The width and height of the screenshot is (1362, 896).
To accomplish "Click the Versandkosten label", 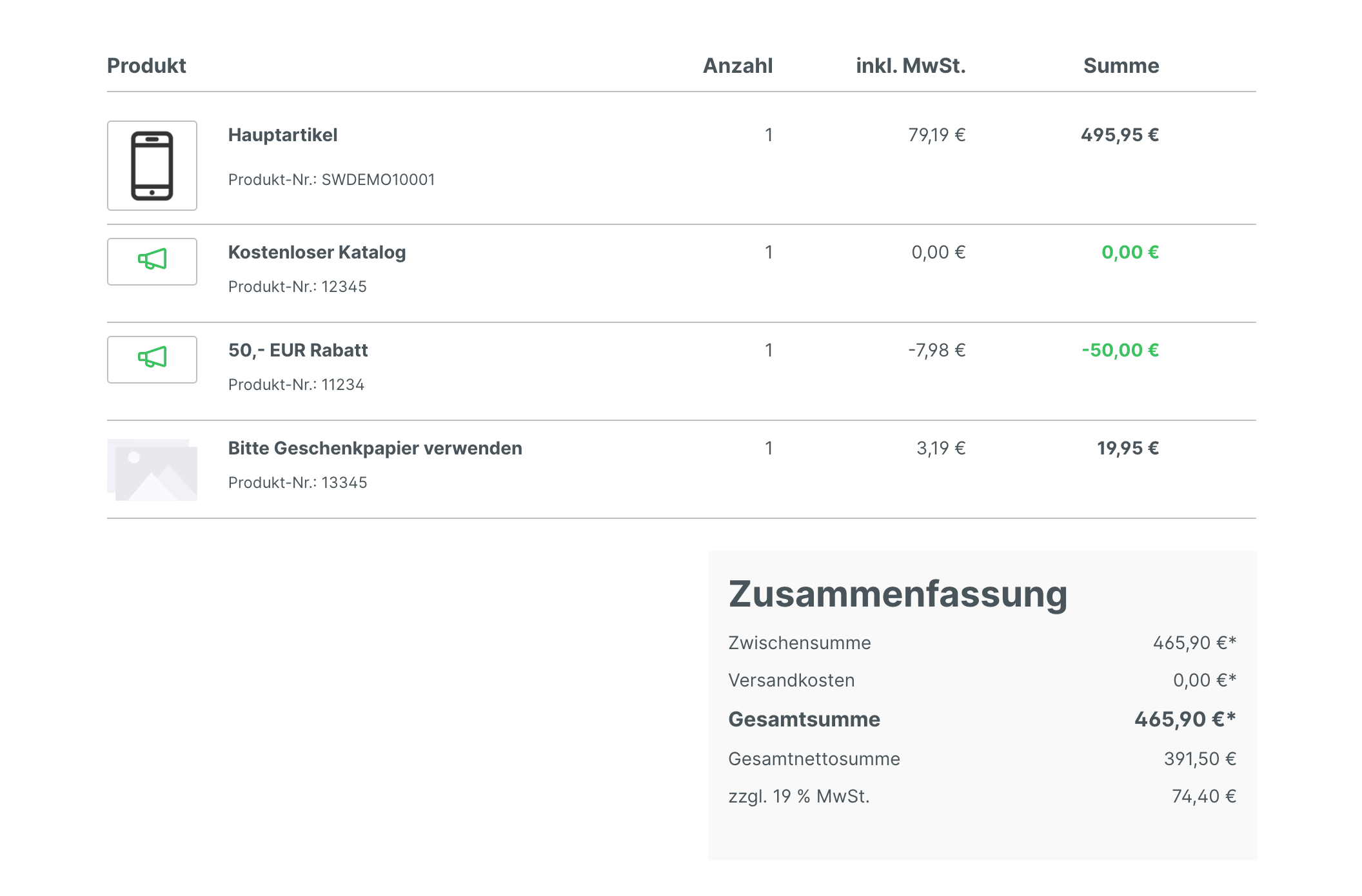I will pos(791,680).
